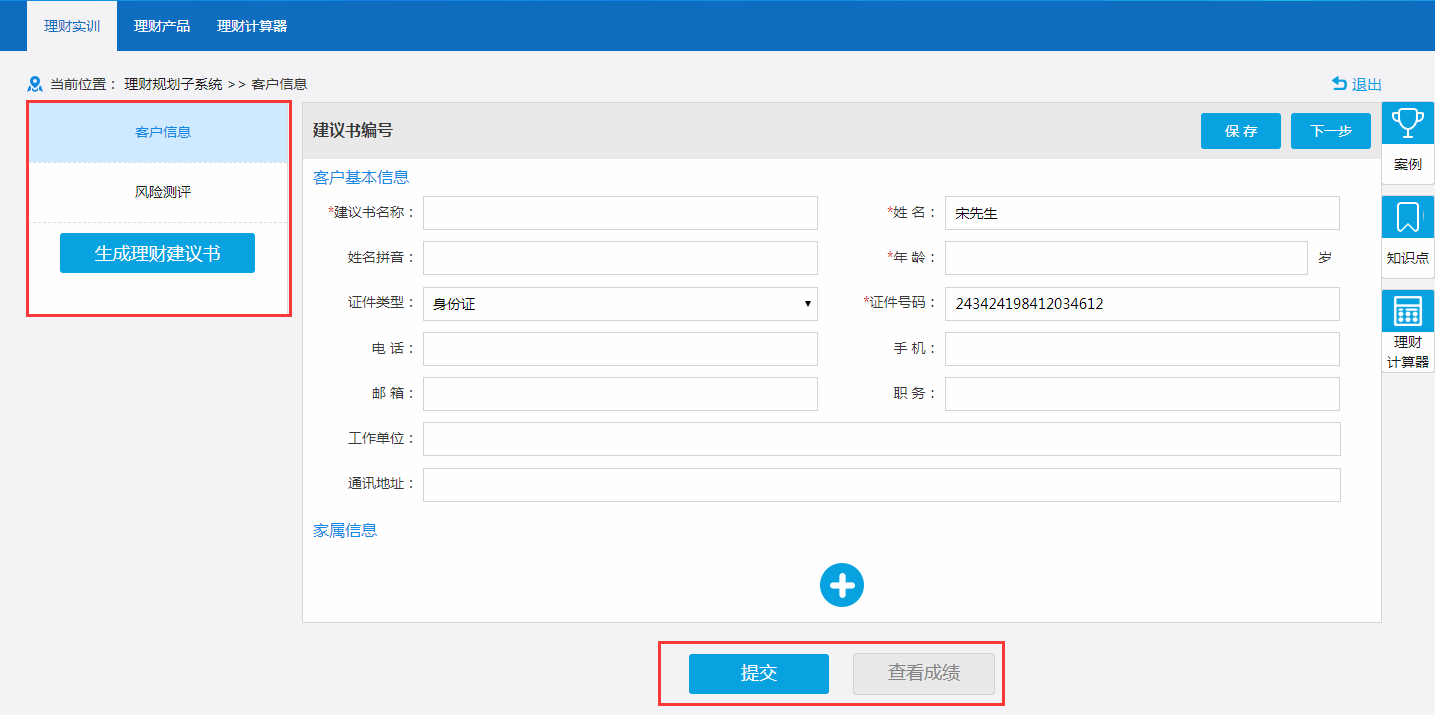Click the plus icon to add 家属信息
The height and width of the screenshot is (715, 1435).
click(x=841, y=586)
